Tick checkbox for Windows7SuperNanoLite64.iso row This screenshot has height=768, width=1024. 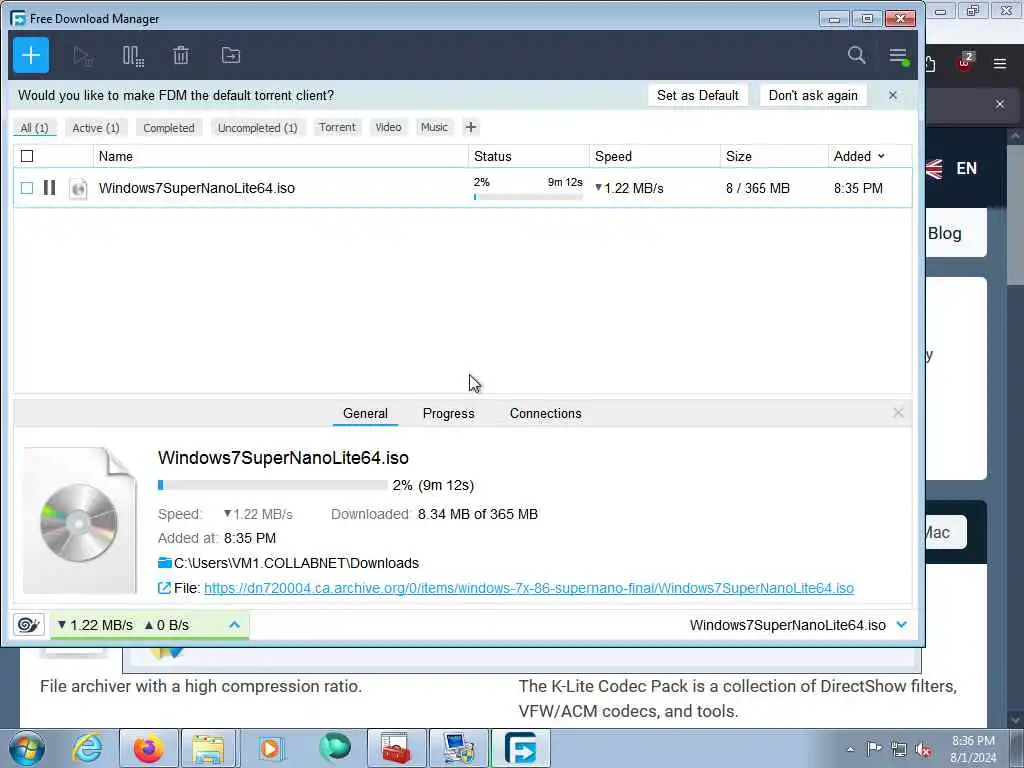pyautogui.click(x=27, y=188)
